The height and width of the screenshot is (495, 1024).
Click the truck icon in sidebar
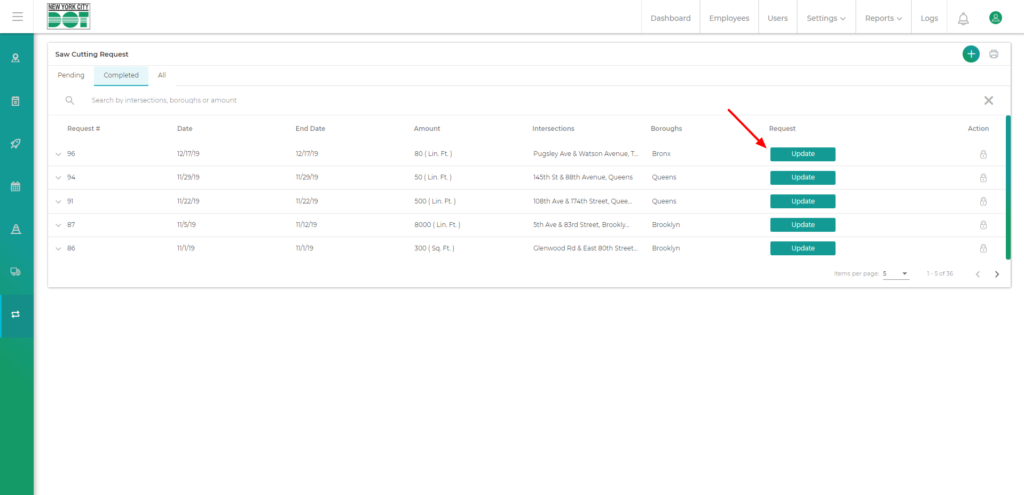coord(16,271)
